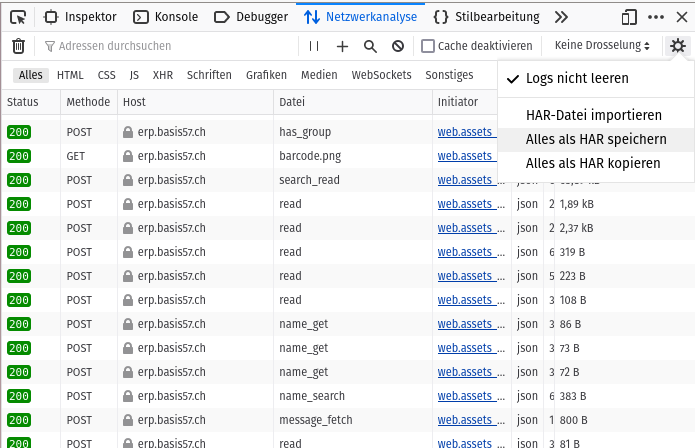The height and width of the screenshot is (448, 695).
Task: Choose Alles als HAR speichern
Action: pyautogui.click(x=595, y=140)
